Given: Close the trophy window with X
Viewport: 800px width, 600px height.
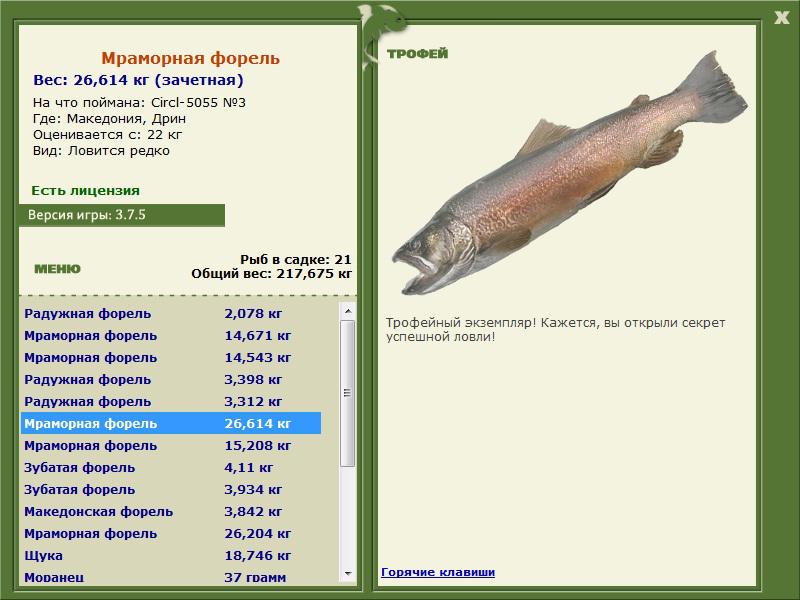Looking at the screenshot, I should coord(781,15).
